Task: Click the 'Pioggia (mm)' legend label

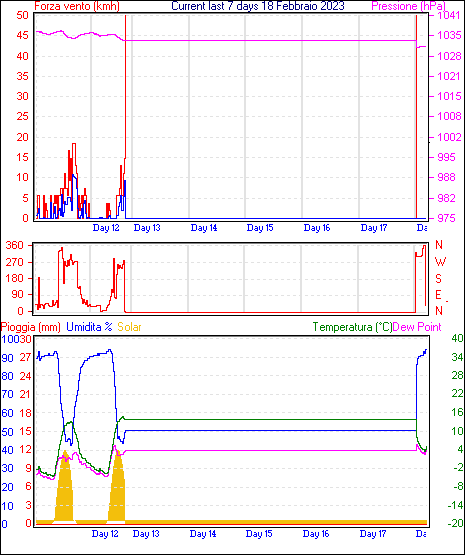Action: pyautogui.click(x=31, y=327)
